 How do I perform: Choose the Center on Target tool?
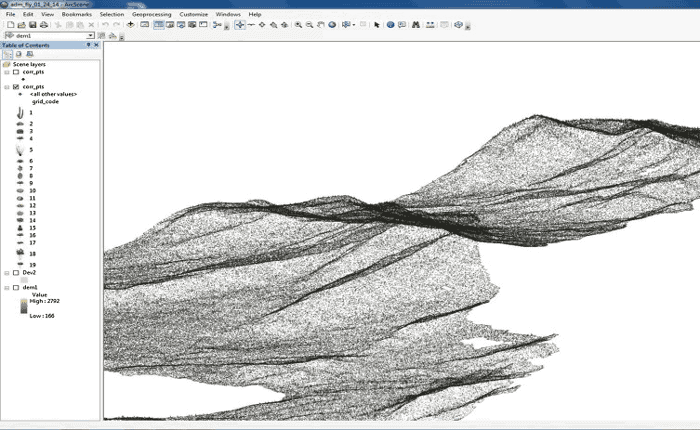click(262, 25)
